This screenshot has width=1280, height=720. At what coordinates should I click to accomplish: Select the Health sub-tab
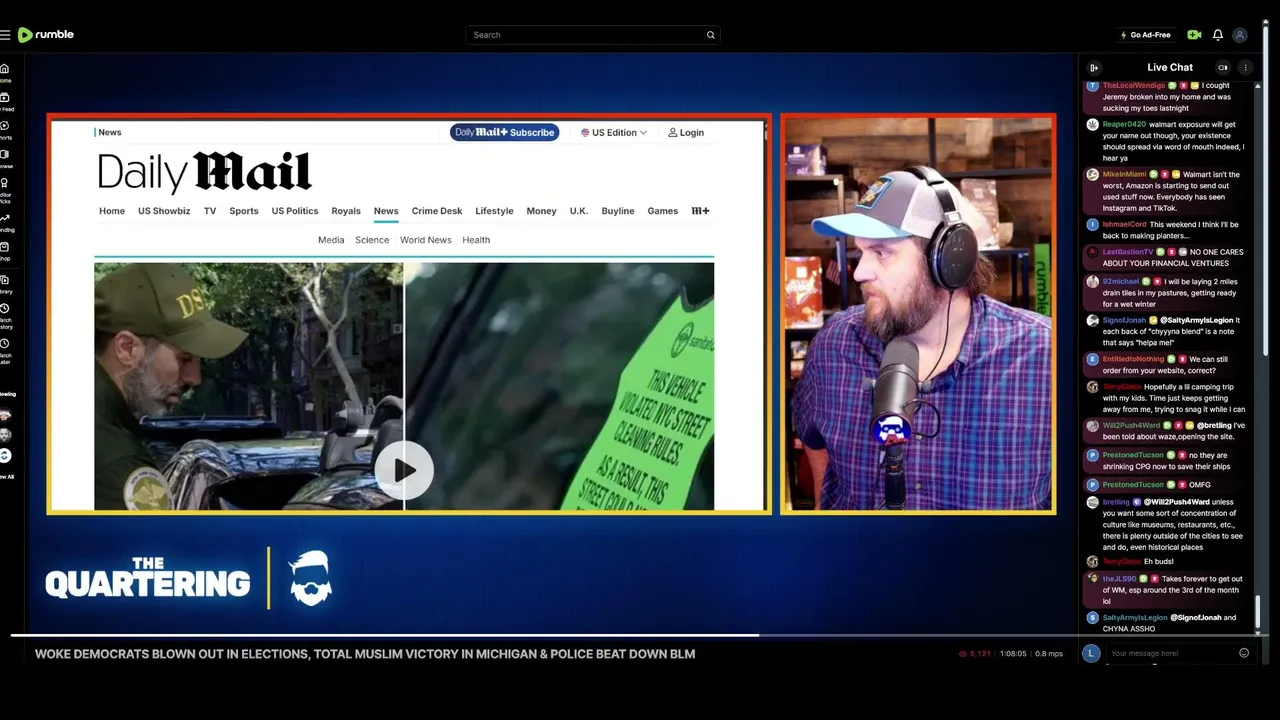[476, 240]
